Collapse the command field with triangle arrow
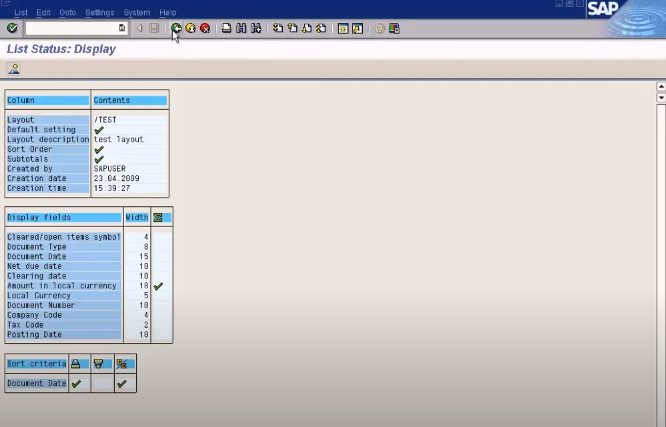This screenshot has width=666, height=427. click(x=139, y=28)
